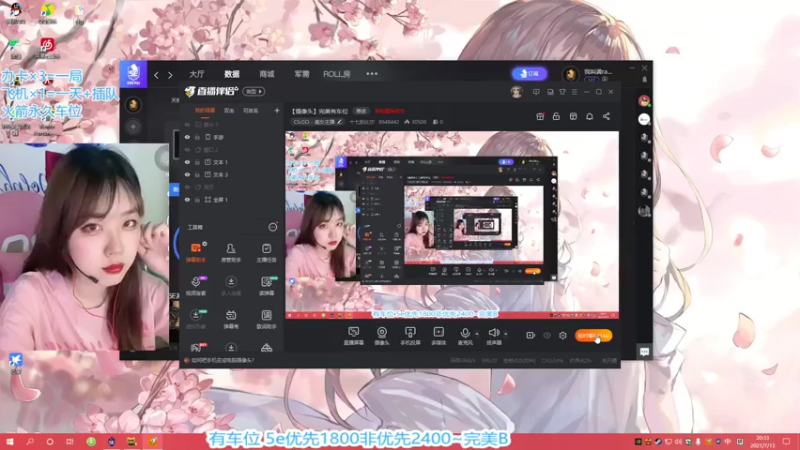This screenshot has height=450, width=800.
Task: Open the message icon in title bar
Action: click(x=536, y=92)
